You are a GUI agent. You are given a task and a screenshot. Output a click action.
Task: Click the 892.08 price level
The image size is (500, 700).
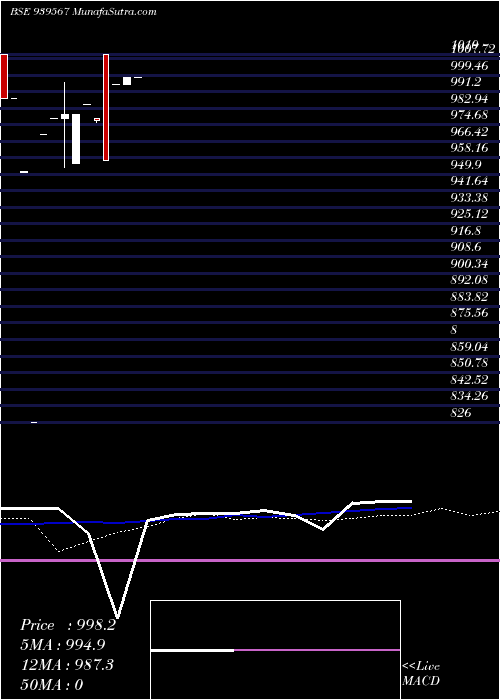click(469, 280)
